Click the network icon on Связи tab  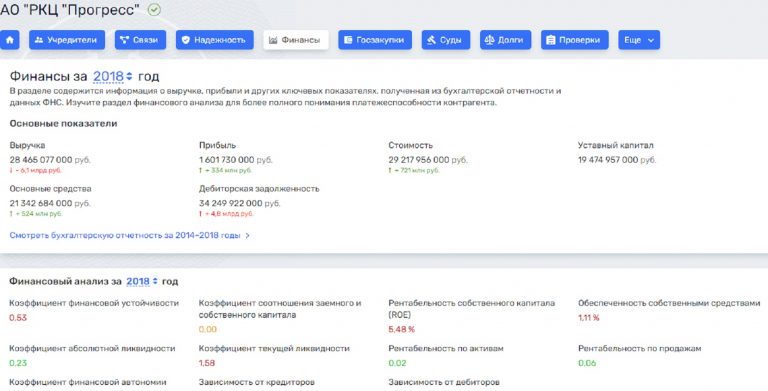[x=124, y=40]
